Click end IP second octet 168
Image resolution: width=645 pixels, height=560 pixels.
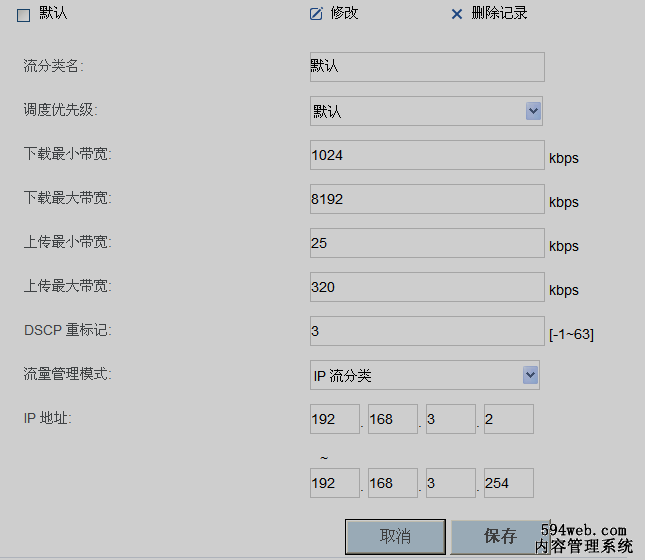point(393,483)
